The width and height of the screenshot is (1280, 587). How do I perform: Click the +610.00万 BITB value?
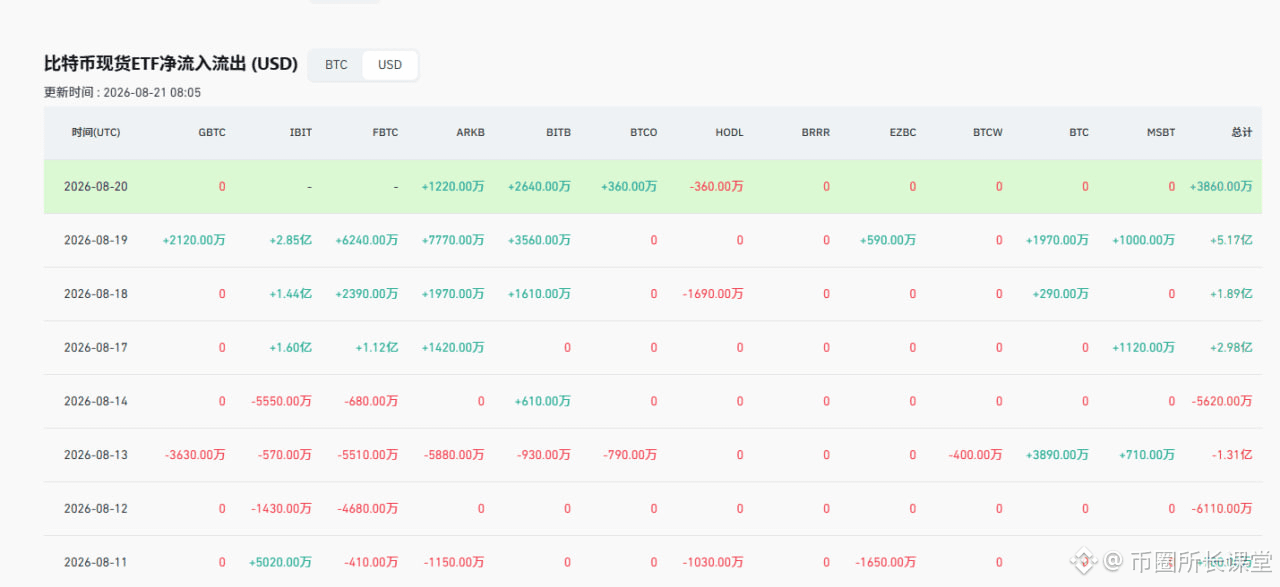543,402
